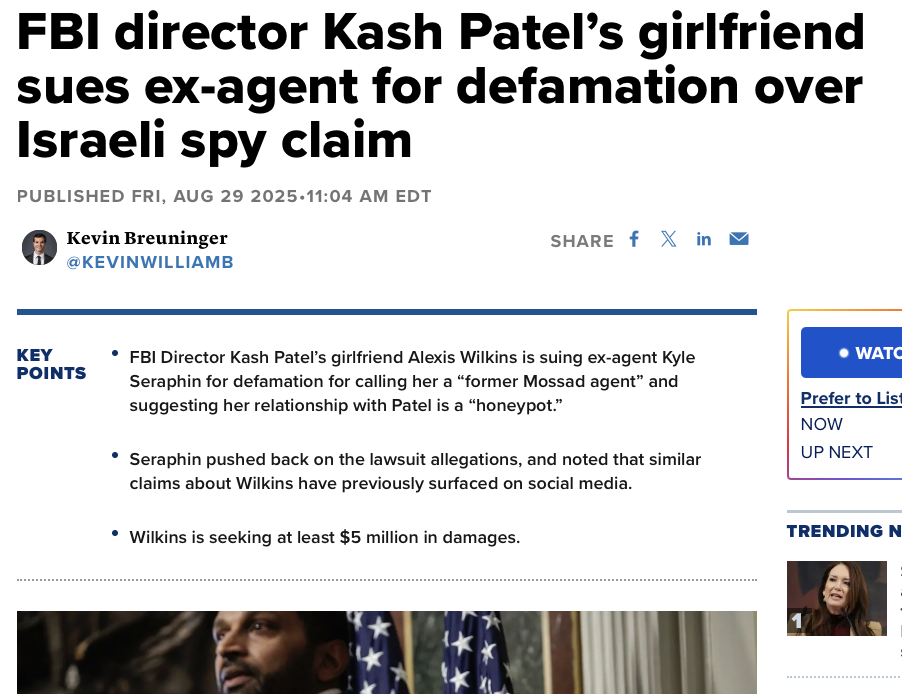Click the Key Points label

tap(51, 364)
